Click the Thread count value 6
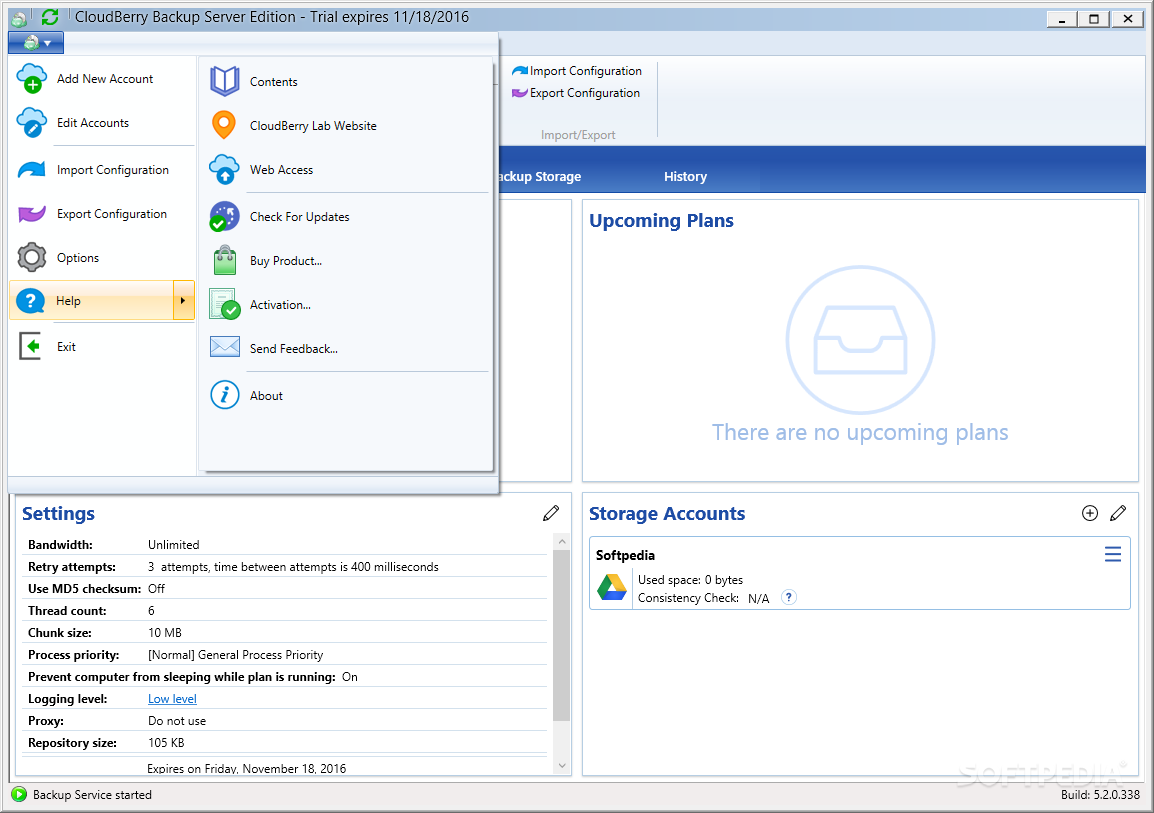This screenshot has width=1154, height=813. click(152, 611)
